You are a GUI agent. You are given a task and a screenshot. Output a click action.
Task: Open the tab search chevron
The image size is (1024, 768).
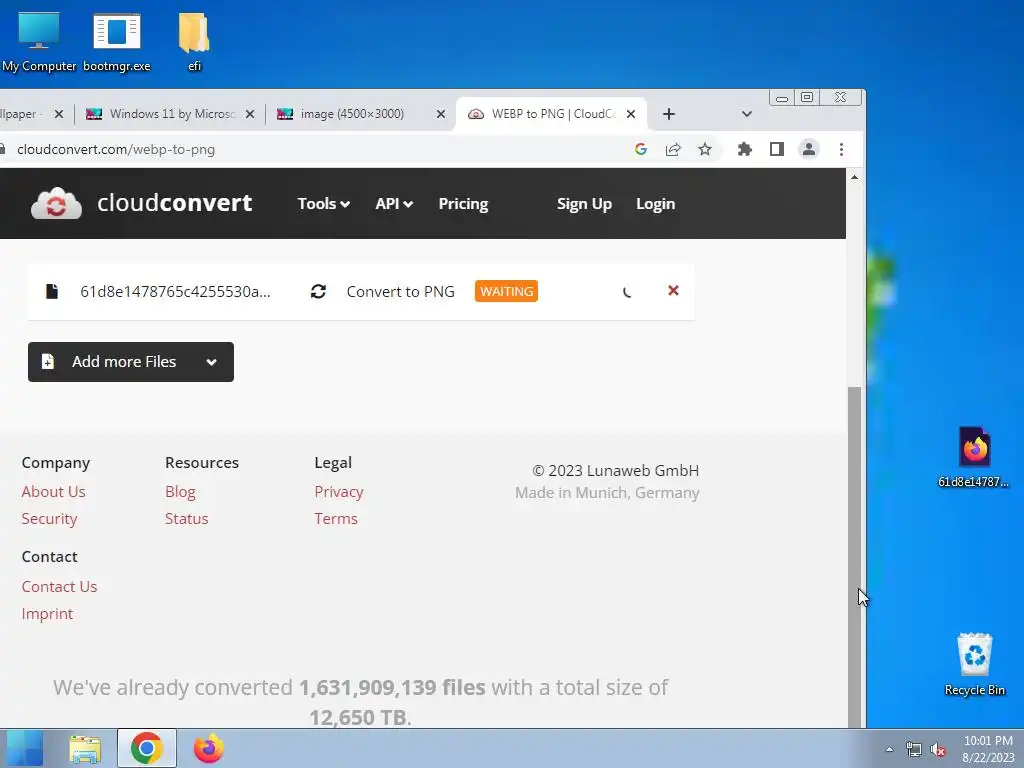click(x=746, y=114)
